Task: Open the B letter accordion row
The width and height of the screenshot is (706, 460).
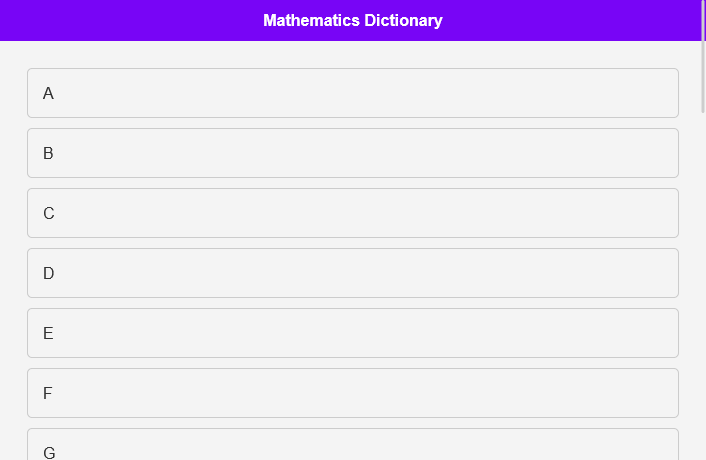Action: [352, 153]
